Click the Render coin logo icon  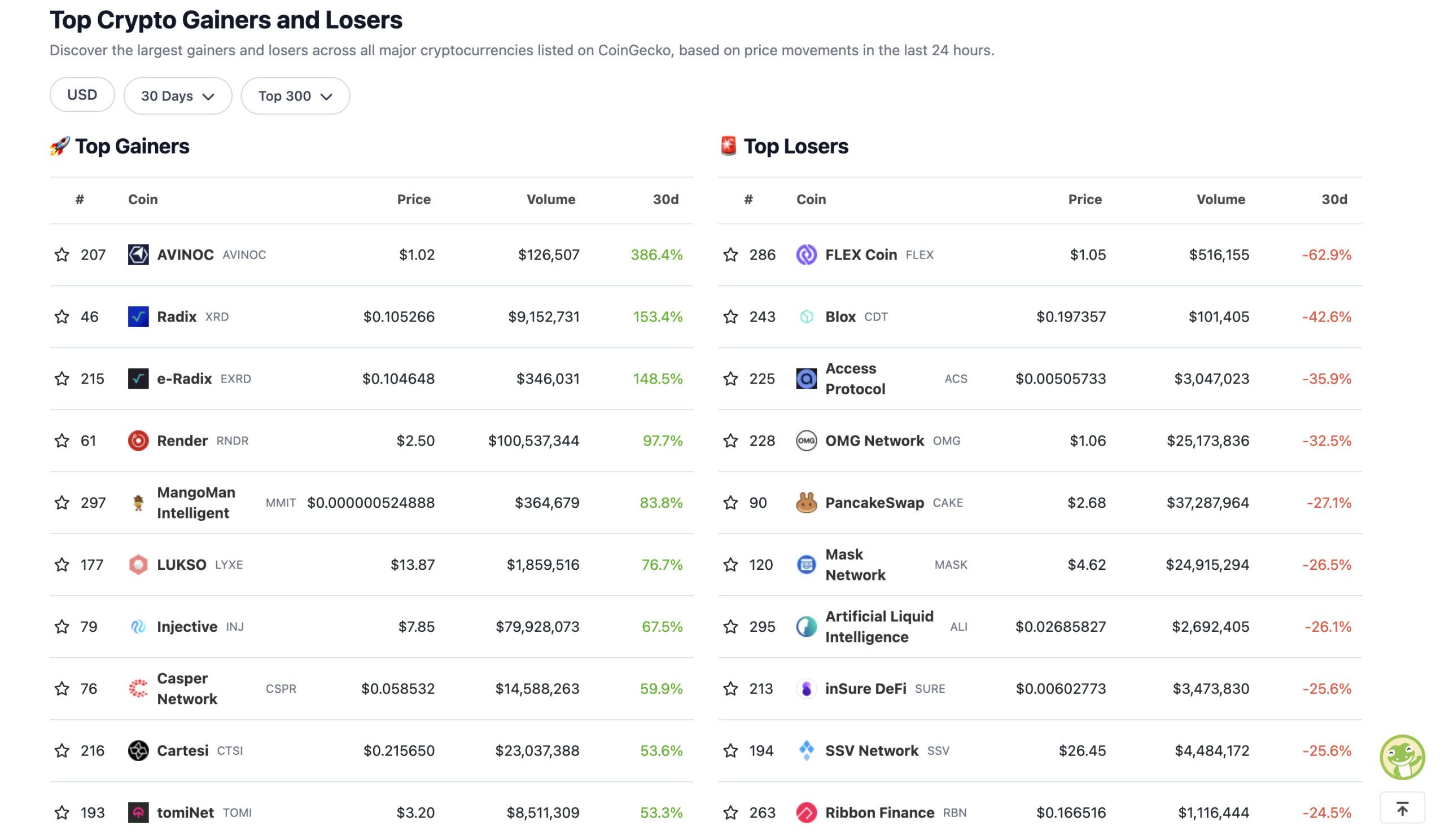click(x=138, y=441)
